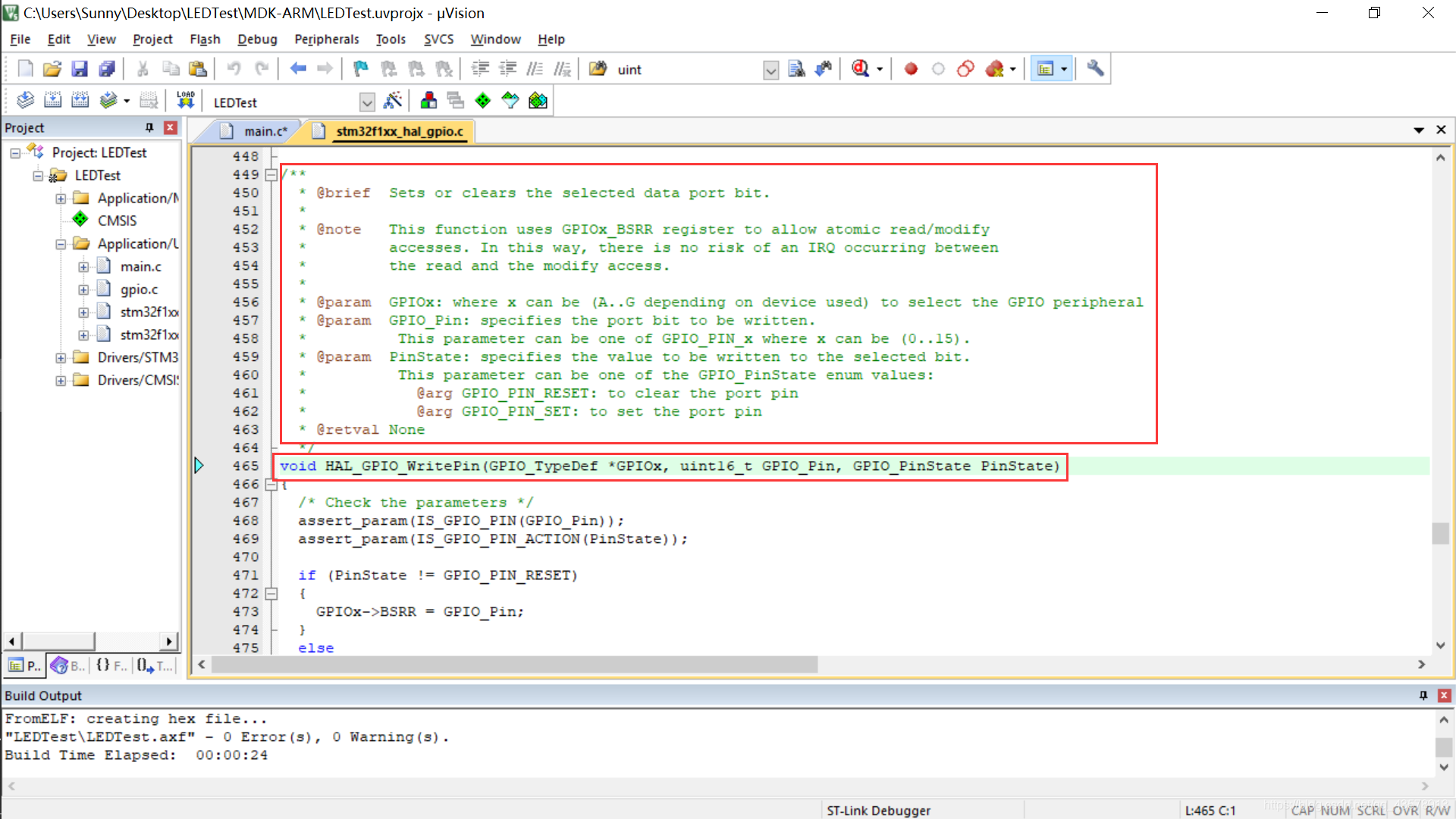Screen dimensions: 1456x819
Task: Expand gpio.c in the project tree
Action: 83,290
